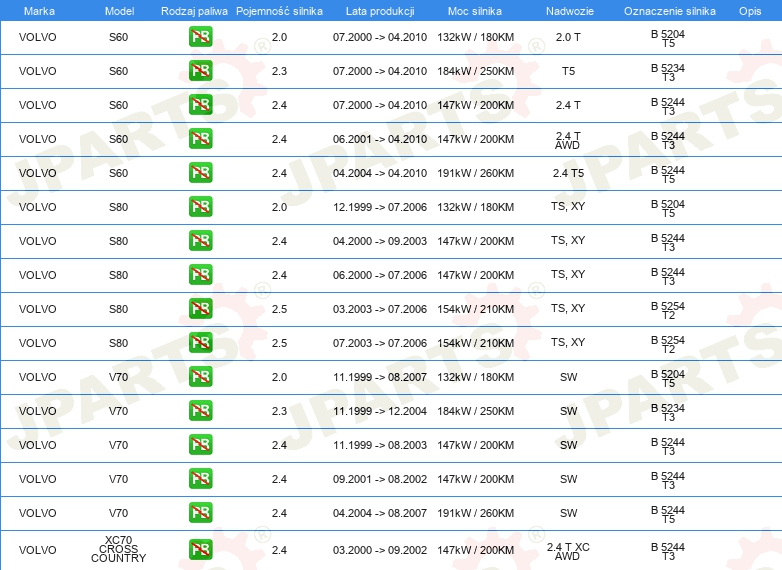The height and width of the screenshot is (570, 782).
Task: Click the Model column header
Action: point(119,11)
